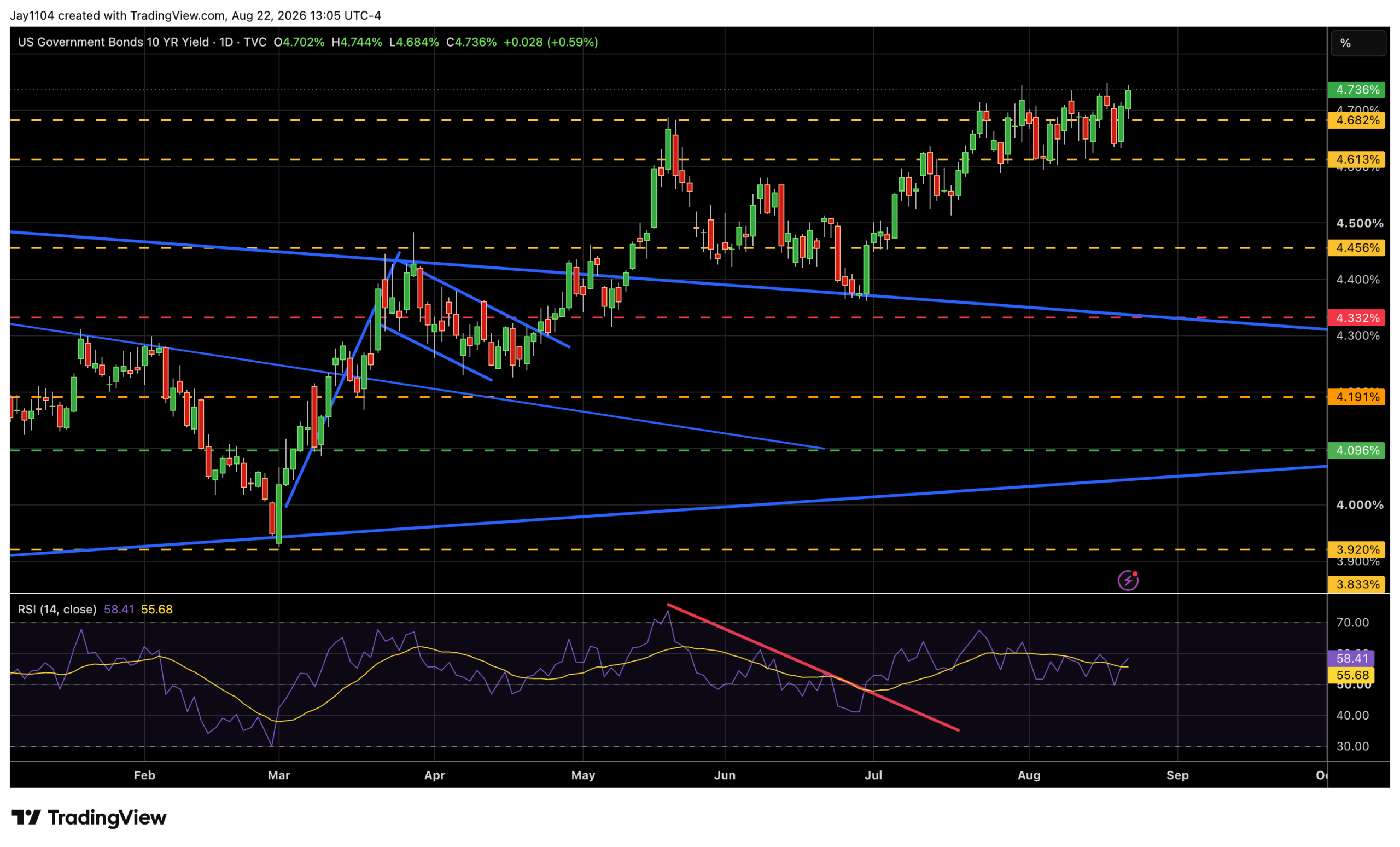The image size is (1400, 847).
Task: Click the purple lightning event icon
Action: (x=1128, y=581)
